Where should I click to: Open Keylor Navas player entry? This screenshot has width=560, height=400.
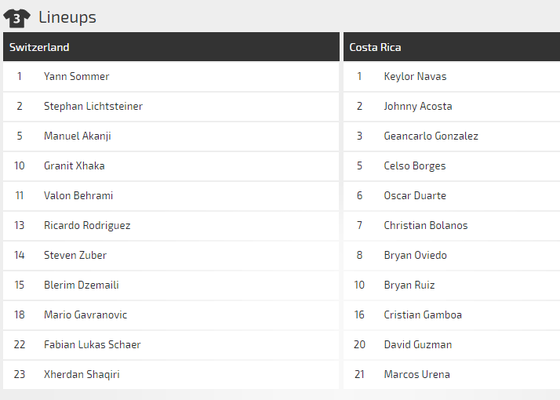tap(452, 76)
